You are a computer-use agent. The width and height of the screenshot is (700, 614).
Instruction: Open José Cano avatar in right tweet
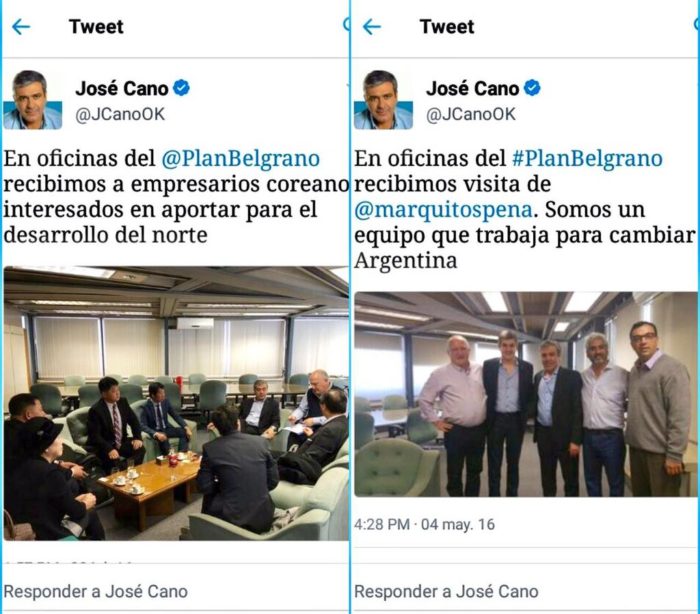tap(383, 100)
